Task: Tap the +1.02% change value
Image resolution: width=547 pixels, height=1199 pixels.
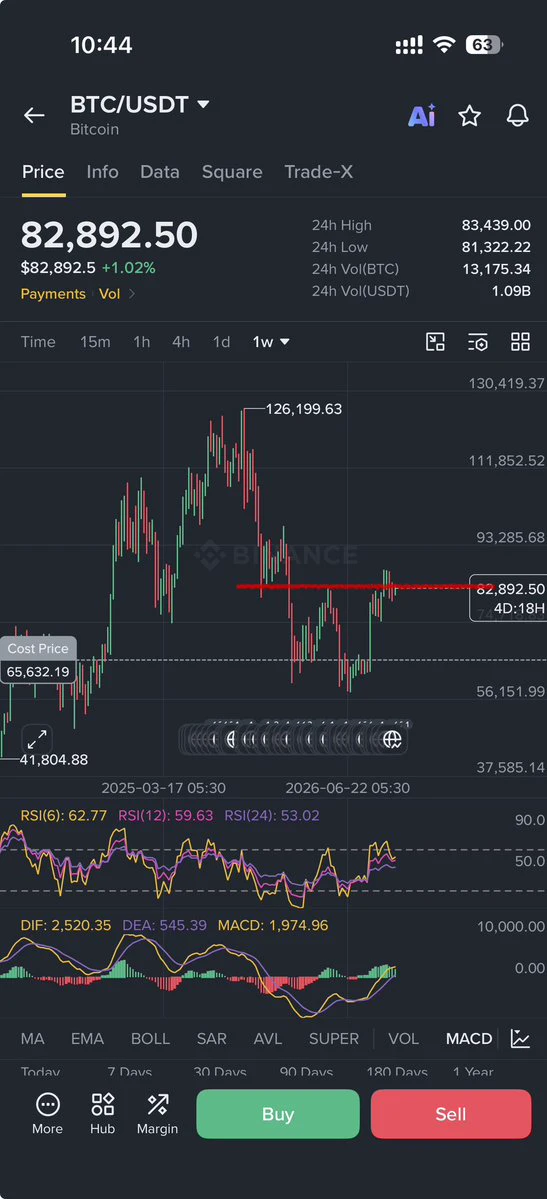Action: 129,268
